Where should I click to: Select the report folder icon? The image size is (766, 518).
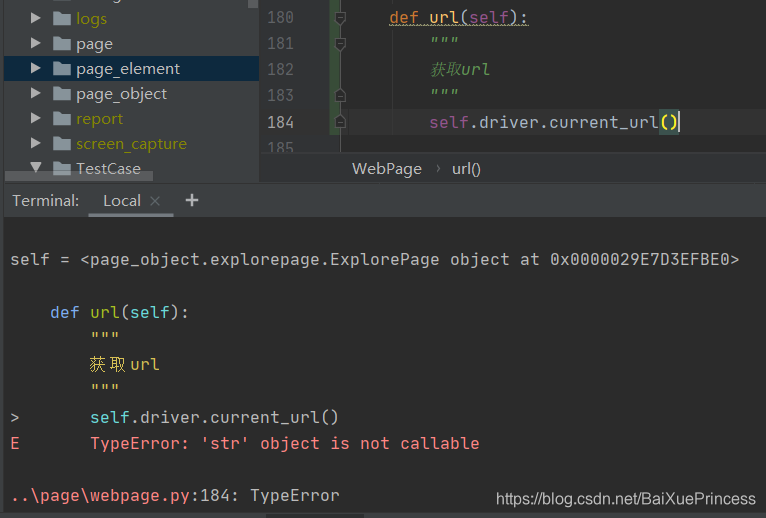[x=62, y=118]
